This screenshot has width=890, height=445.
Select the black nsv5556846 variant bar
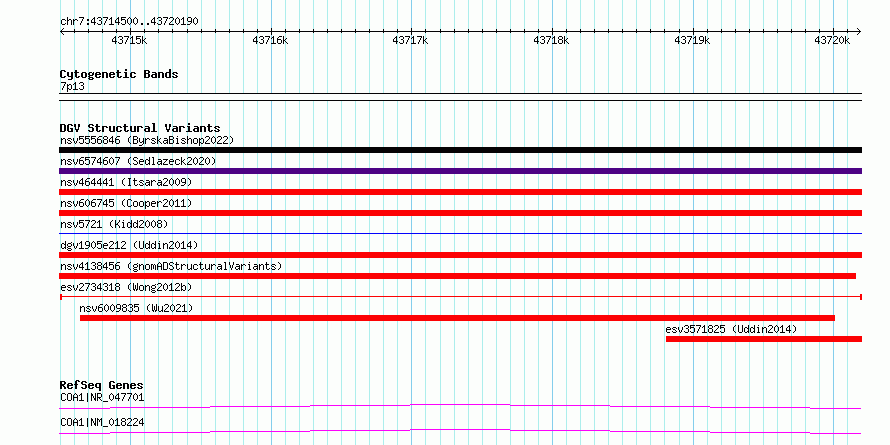[460, 150]
